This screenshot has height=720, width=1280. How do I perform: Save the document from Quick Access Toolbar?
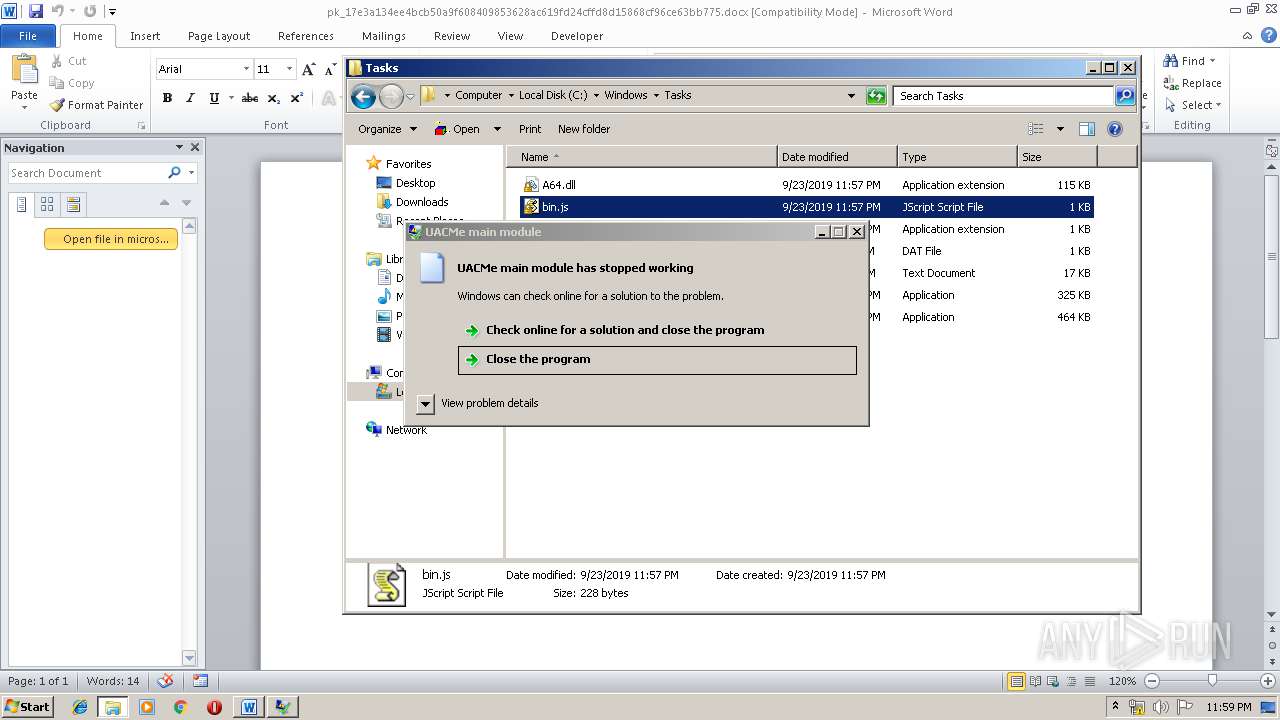35,12
